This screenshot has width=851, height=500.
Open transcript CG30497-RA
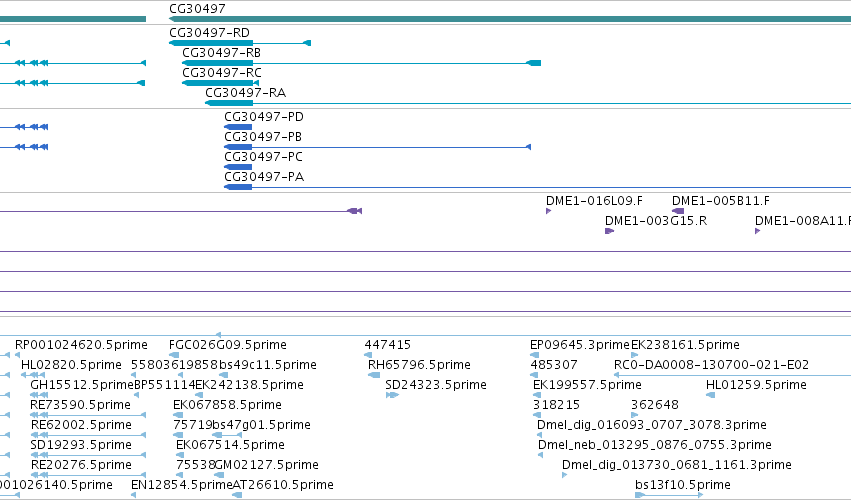pyautogui.click(x=245, y=93)
